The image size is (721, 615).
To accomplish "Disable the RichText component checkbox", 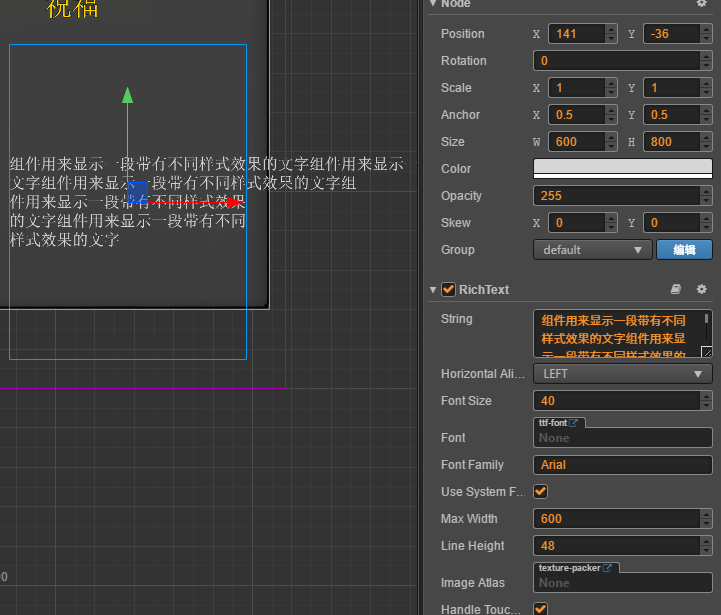I will 448,290.
